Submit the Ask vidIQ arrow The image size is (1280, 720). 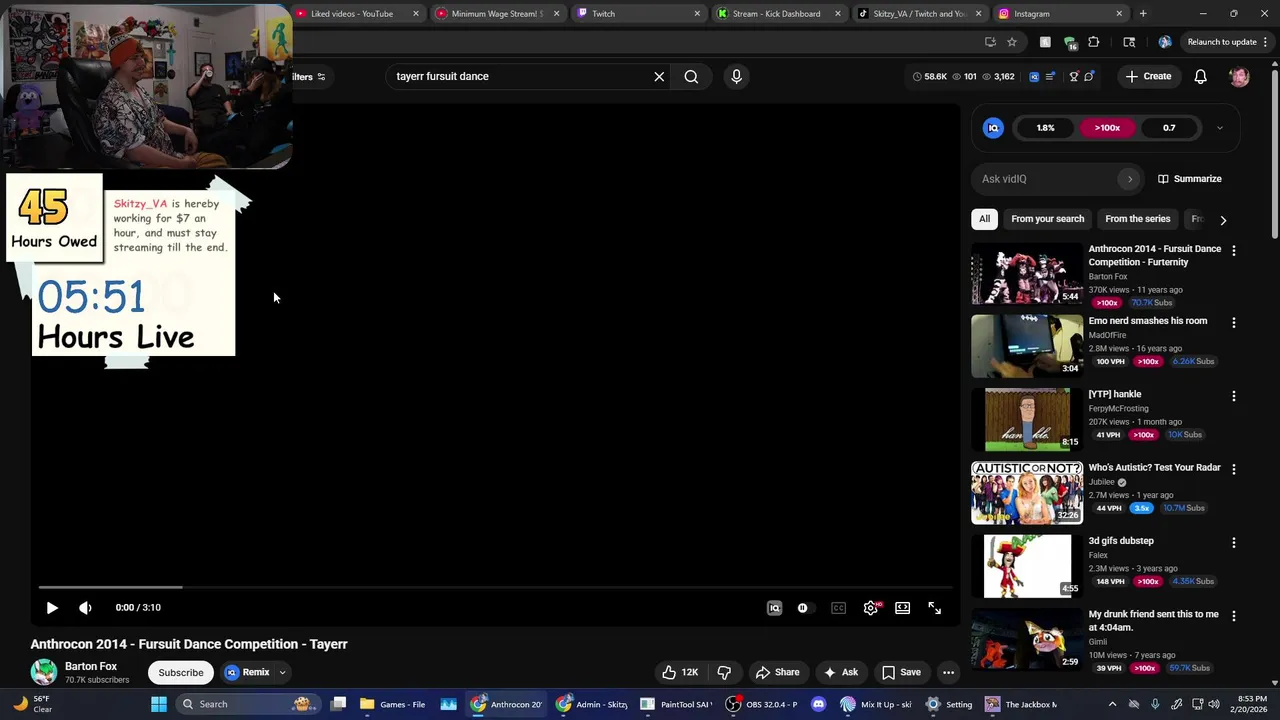(x=1130, y=179)
